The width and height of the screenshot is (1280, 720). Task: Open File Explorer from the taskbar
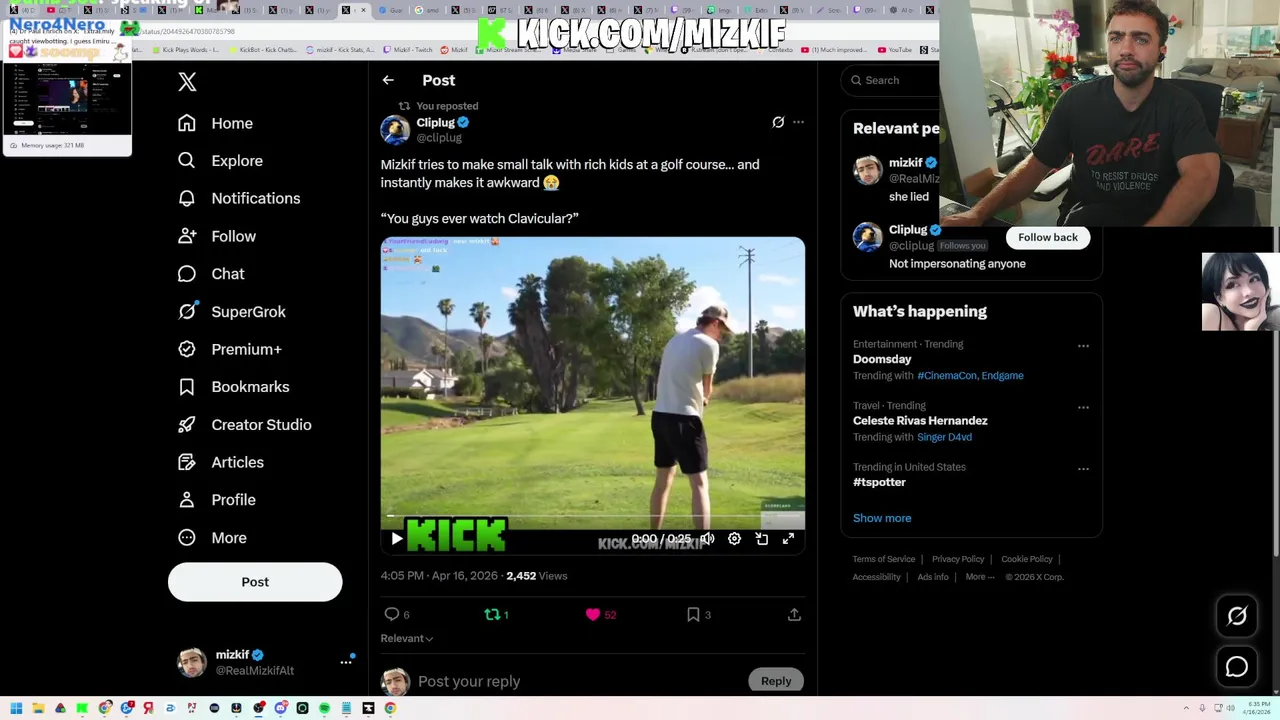pyautogui.click(x=38, y=708)
